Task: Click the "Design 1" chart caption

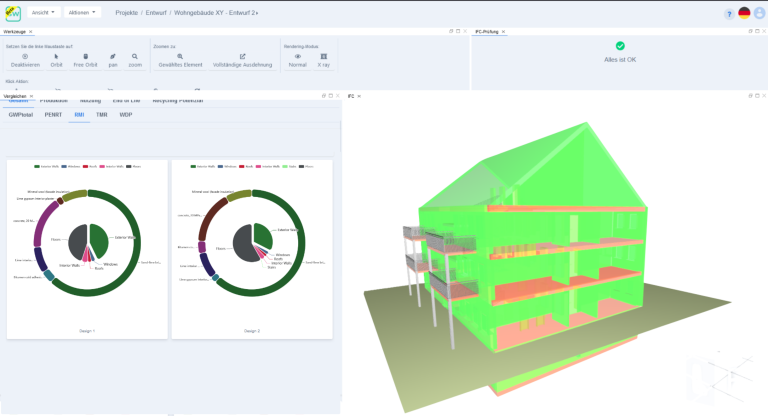Action: click(87, 331)
